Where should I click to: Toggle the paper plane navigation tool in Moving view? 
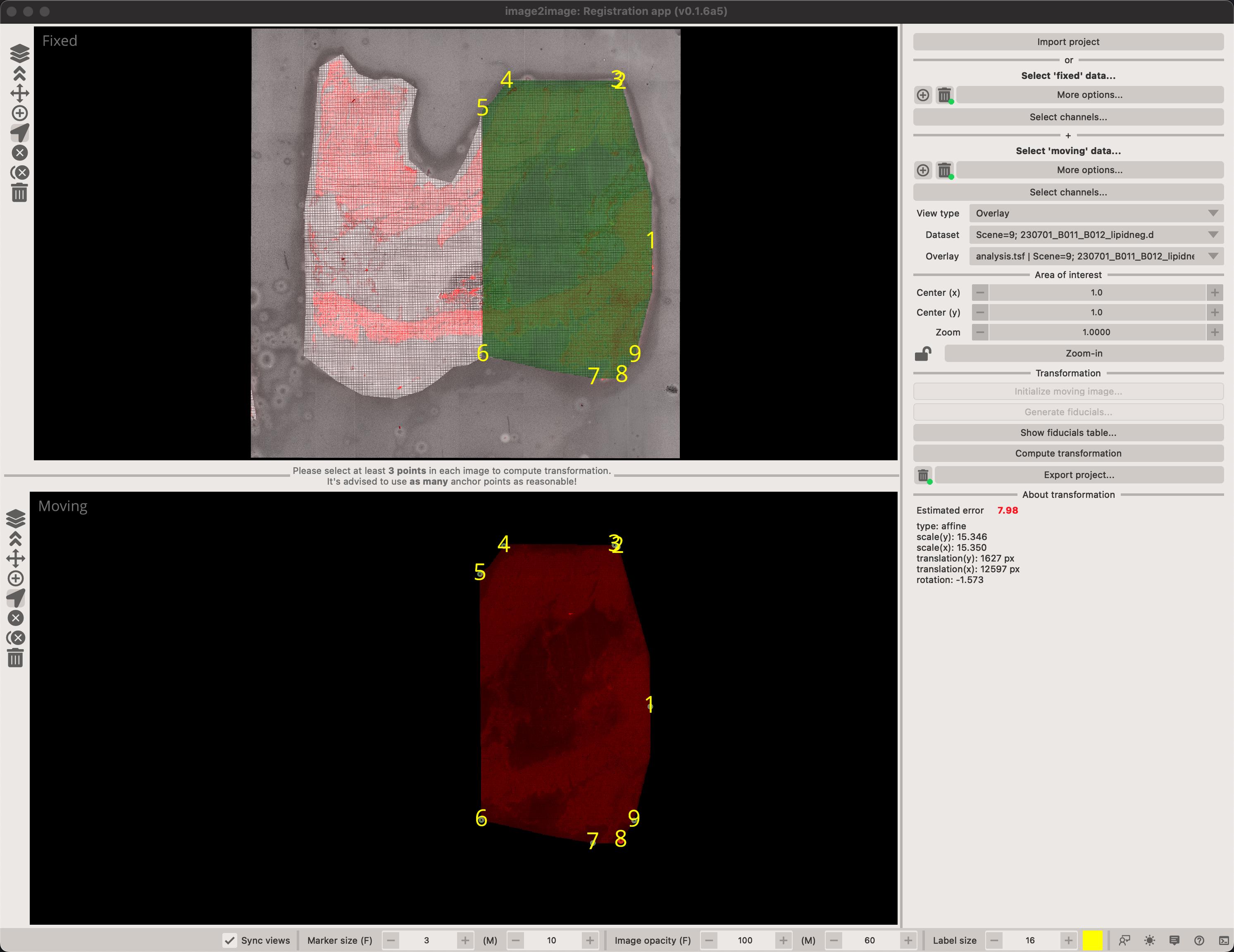15,598
